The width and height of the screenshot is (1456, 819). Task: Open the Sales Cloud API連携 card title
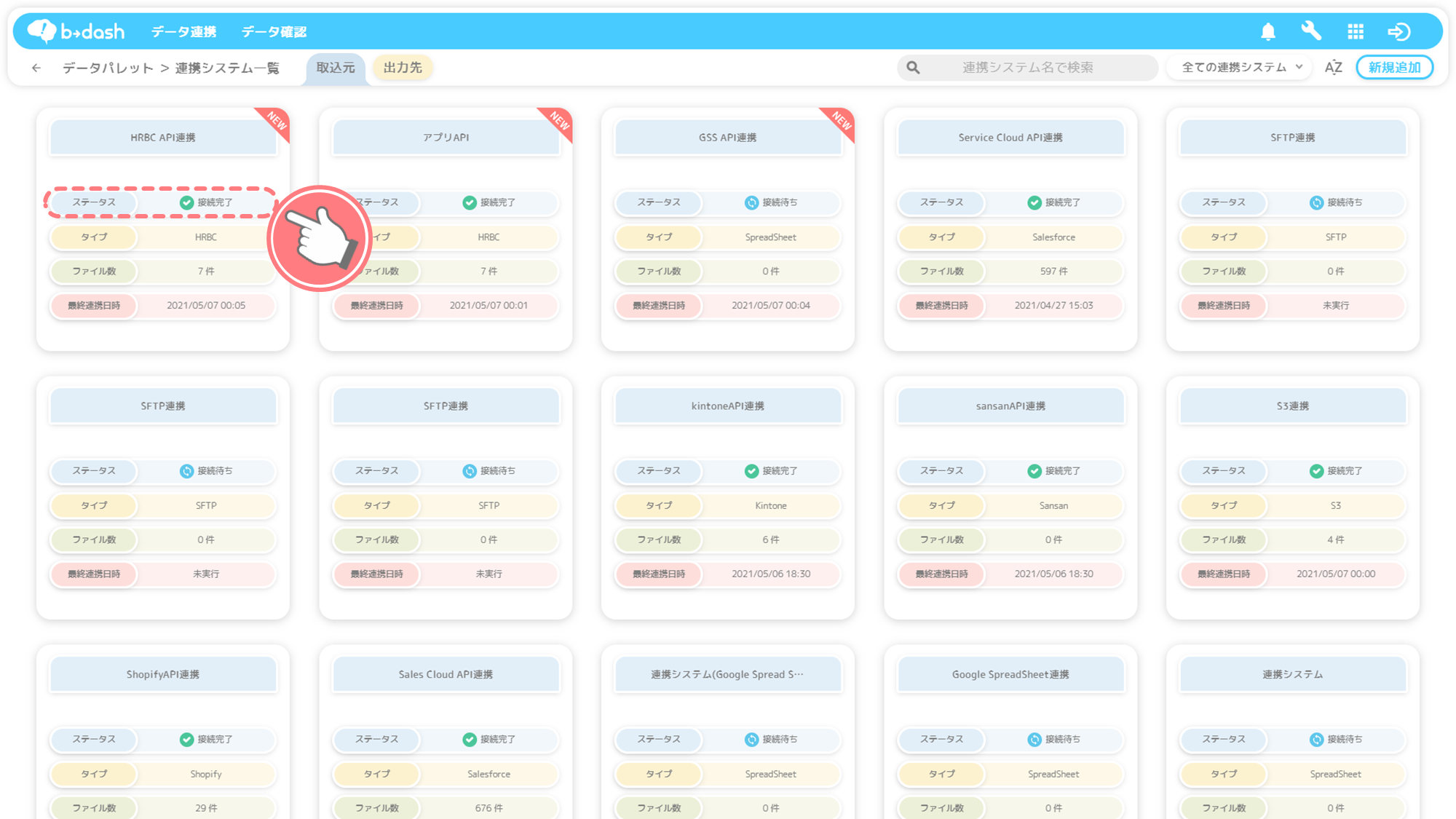[446, 675]
